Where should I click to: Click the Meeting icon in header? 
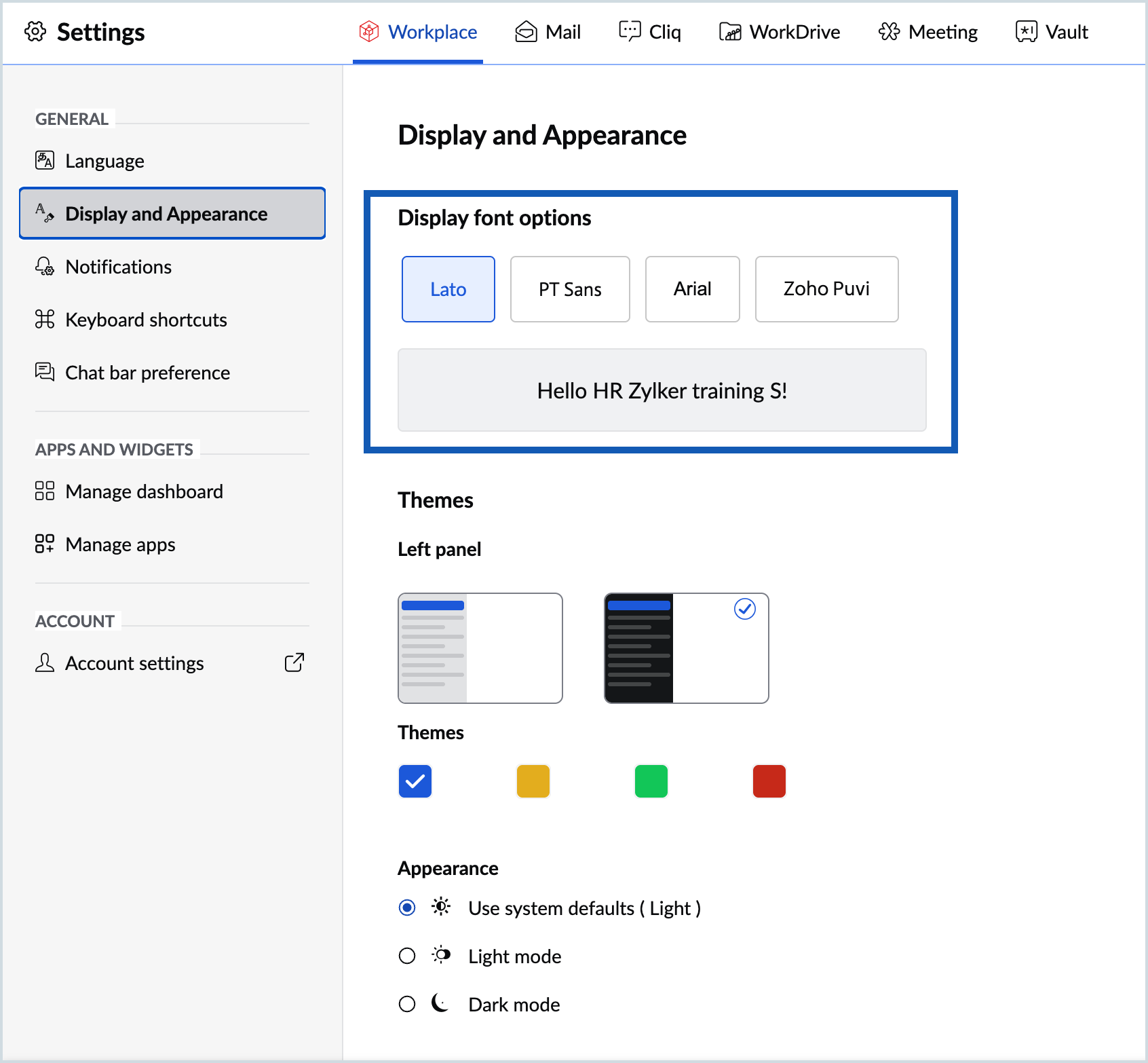[x=889, y=32]
